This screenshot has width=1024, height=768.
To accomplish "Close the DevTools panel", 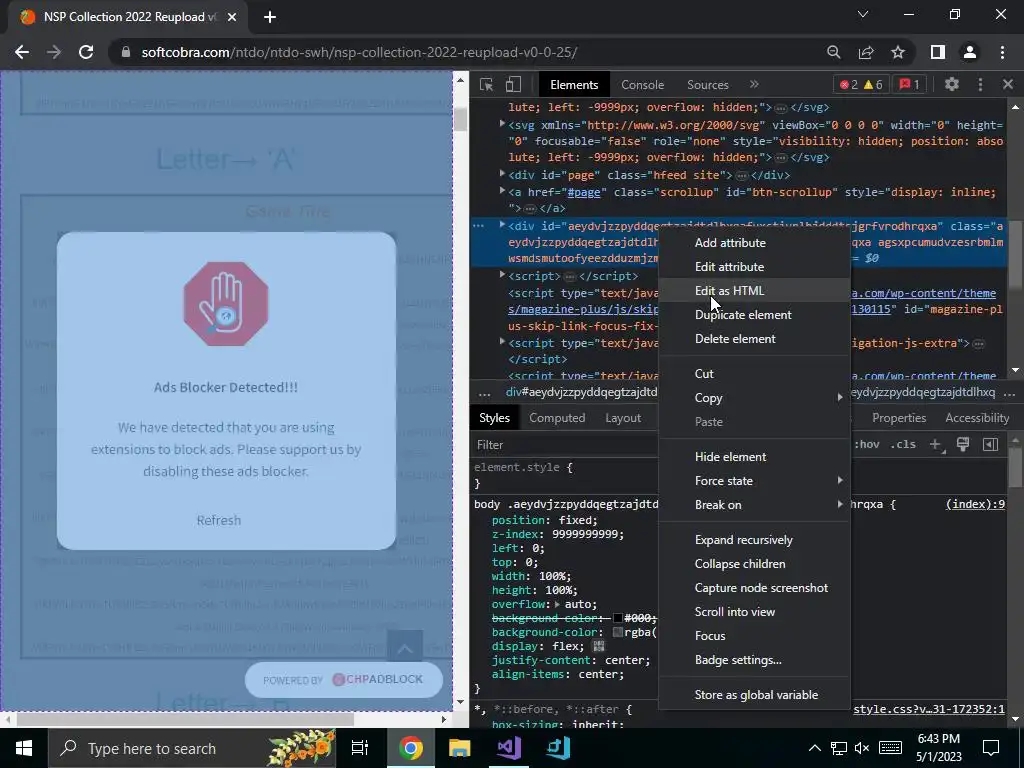I will click(1008, 84).
